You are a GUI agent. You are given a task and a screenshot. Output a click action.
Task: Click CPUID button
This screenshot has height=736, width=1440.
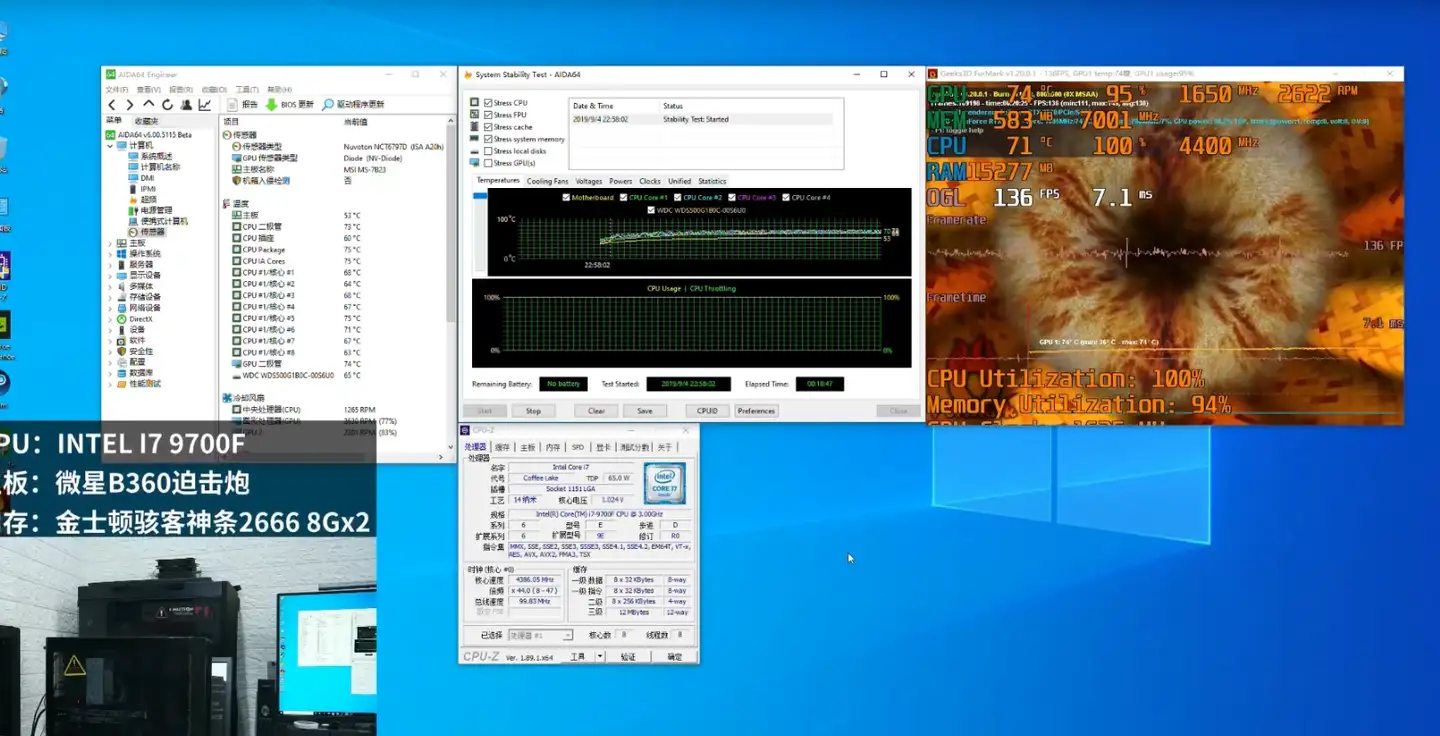707,411
